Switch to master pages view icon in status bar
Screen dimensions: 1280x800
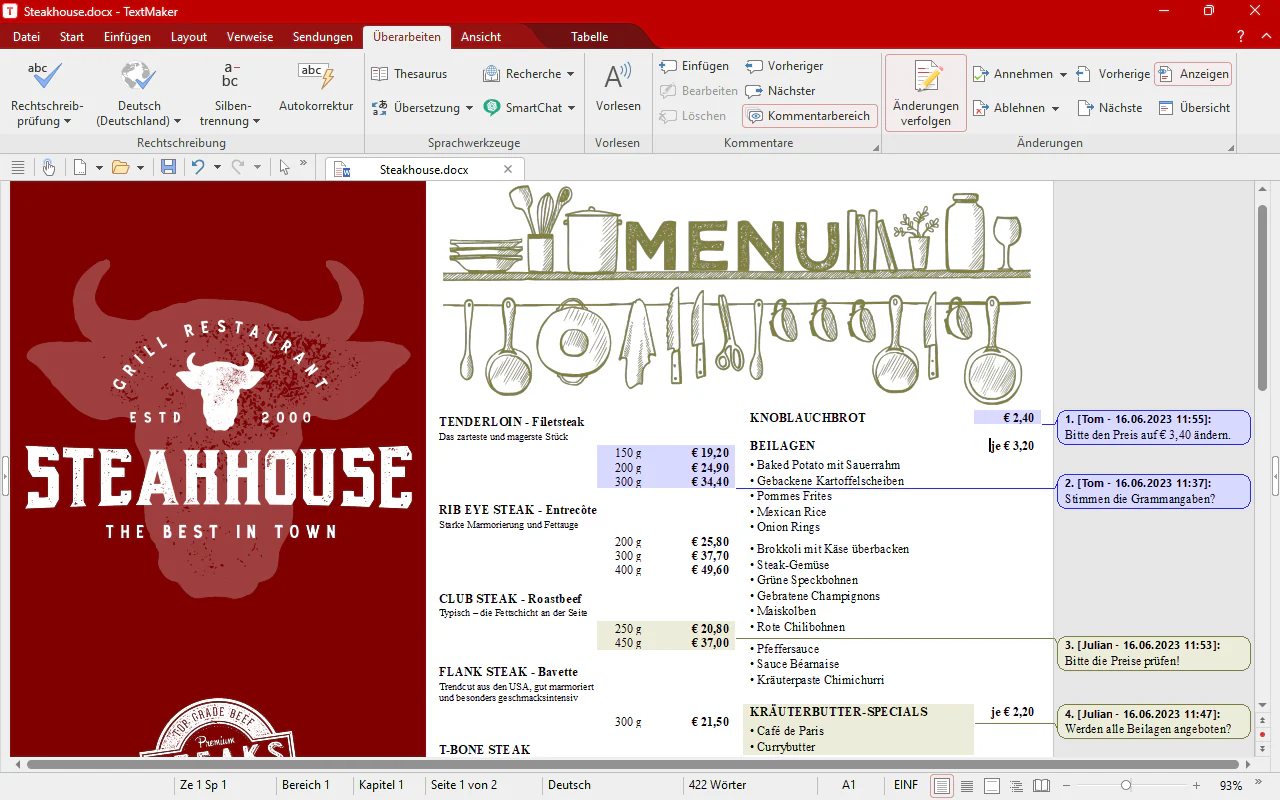[992, 785]
